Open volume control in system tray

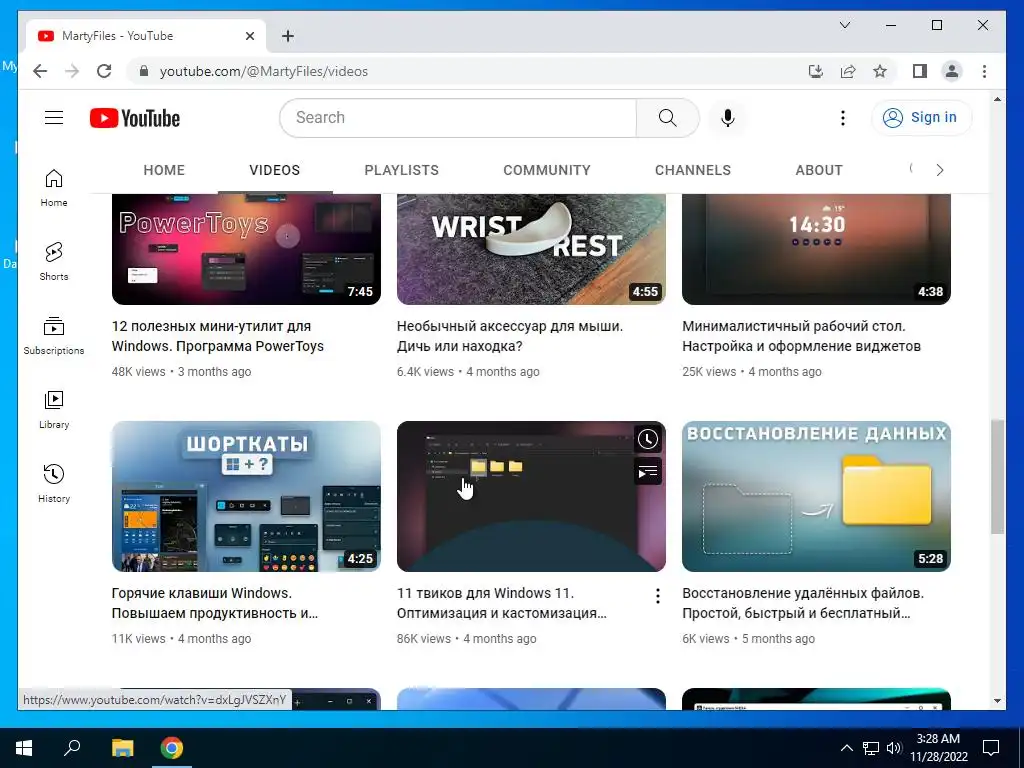click(x=894, y=748)
